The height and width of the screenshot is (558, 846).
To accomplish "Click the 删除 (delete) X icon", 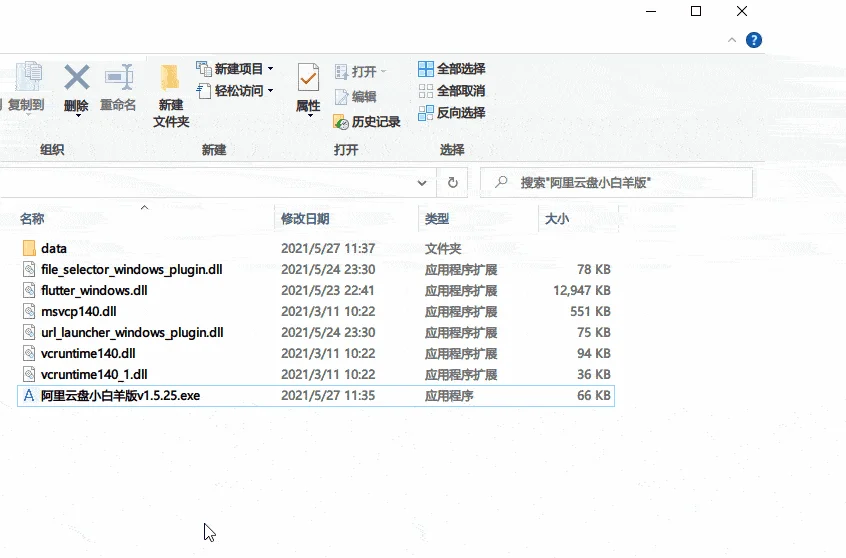I will (x=77, y=77).
